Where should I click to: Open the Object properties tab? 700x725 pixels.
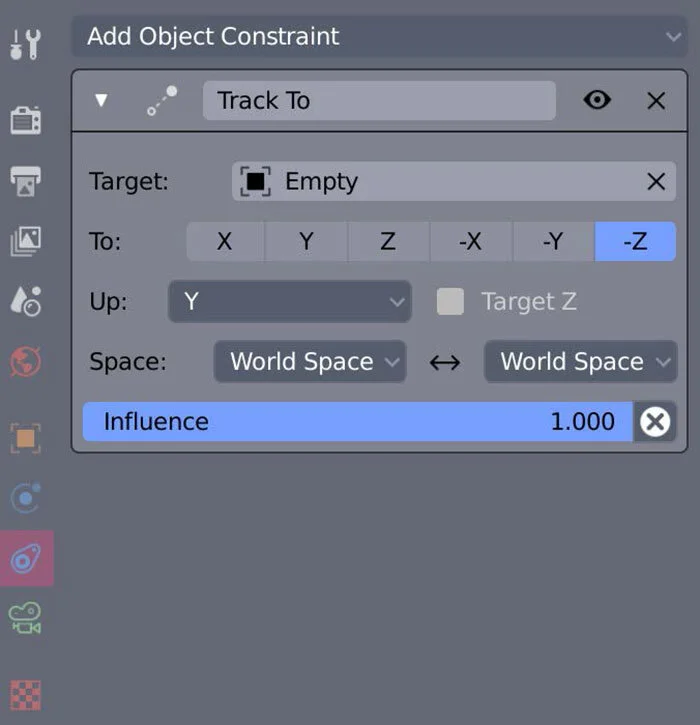pyautogui.click(x=25, y=438)
